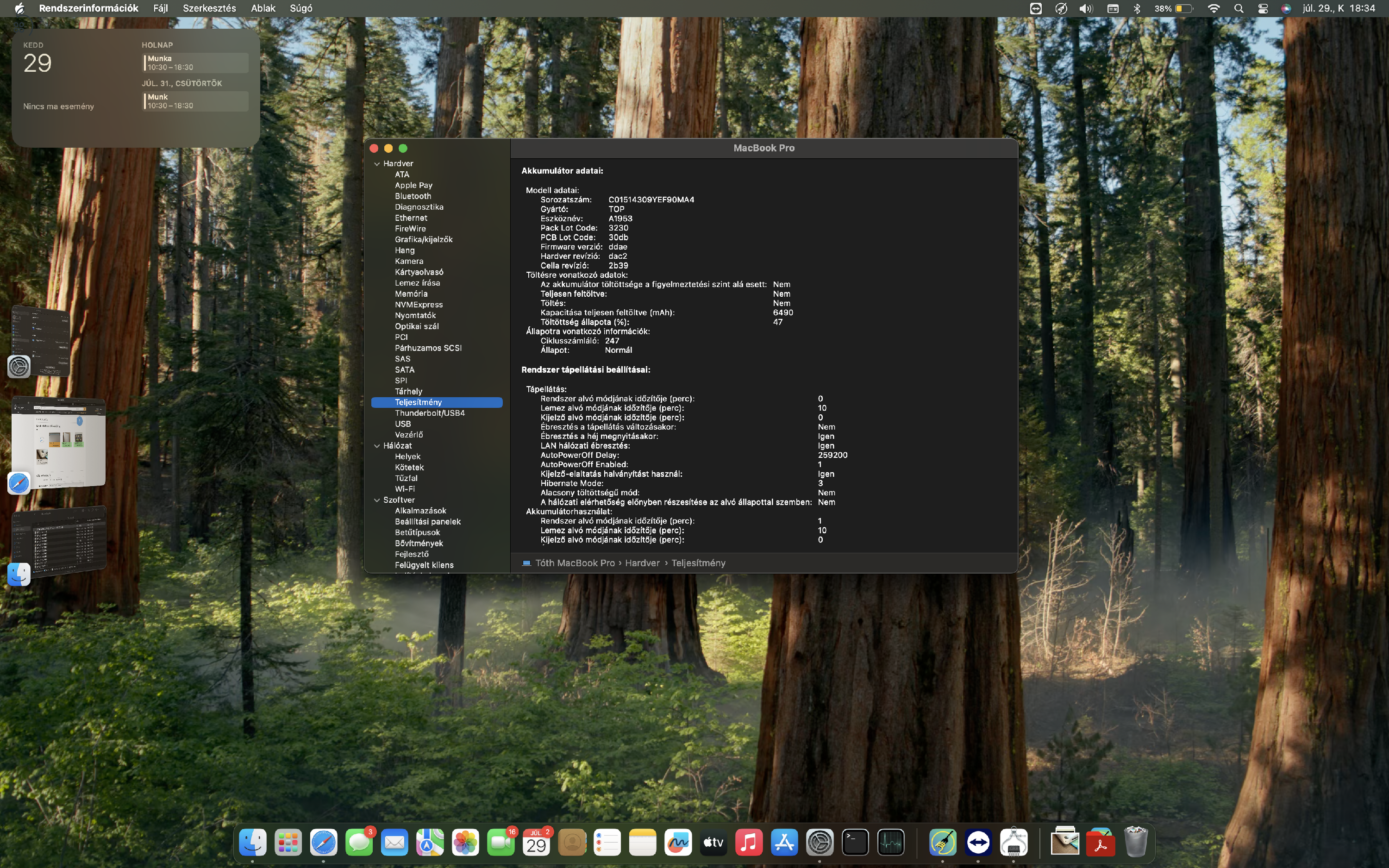Screen dimensions: 1389x868
Task: Open Spotlight search in menu bar
Action: tap(1239, 8)
